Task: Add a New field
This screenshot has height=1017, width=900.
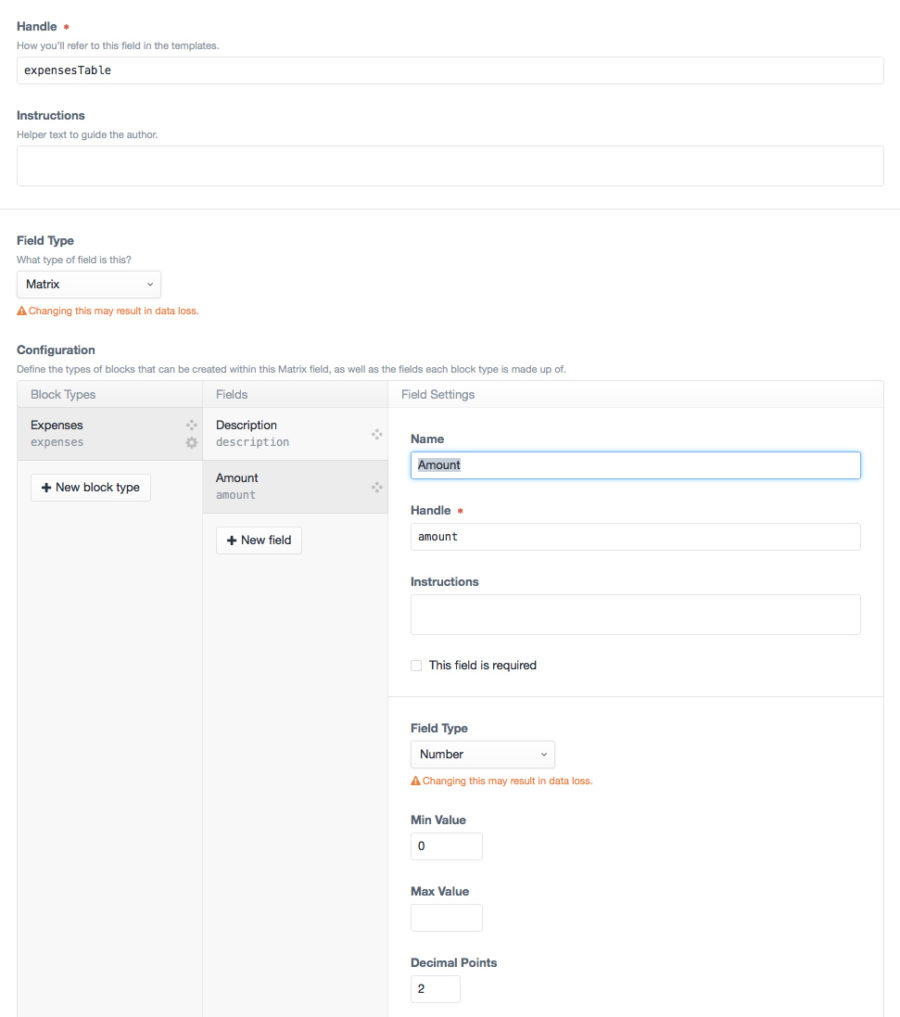Action: pyautogui.click(x=259, y=540)
